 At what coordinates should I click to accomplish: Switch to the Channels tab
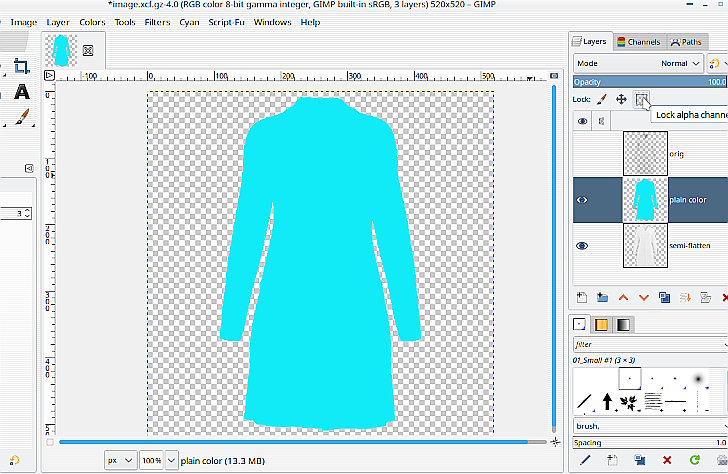639,42
